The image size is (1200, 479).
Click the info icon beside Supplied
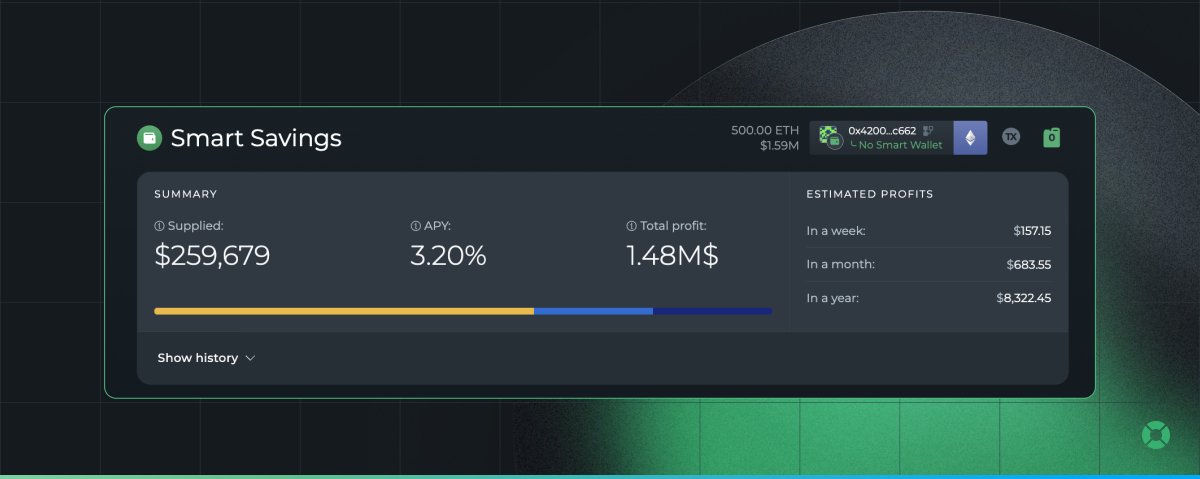(x=159, y=226)
